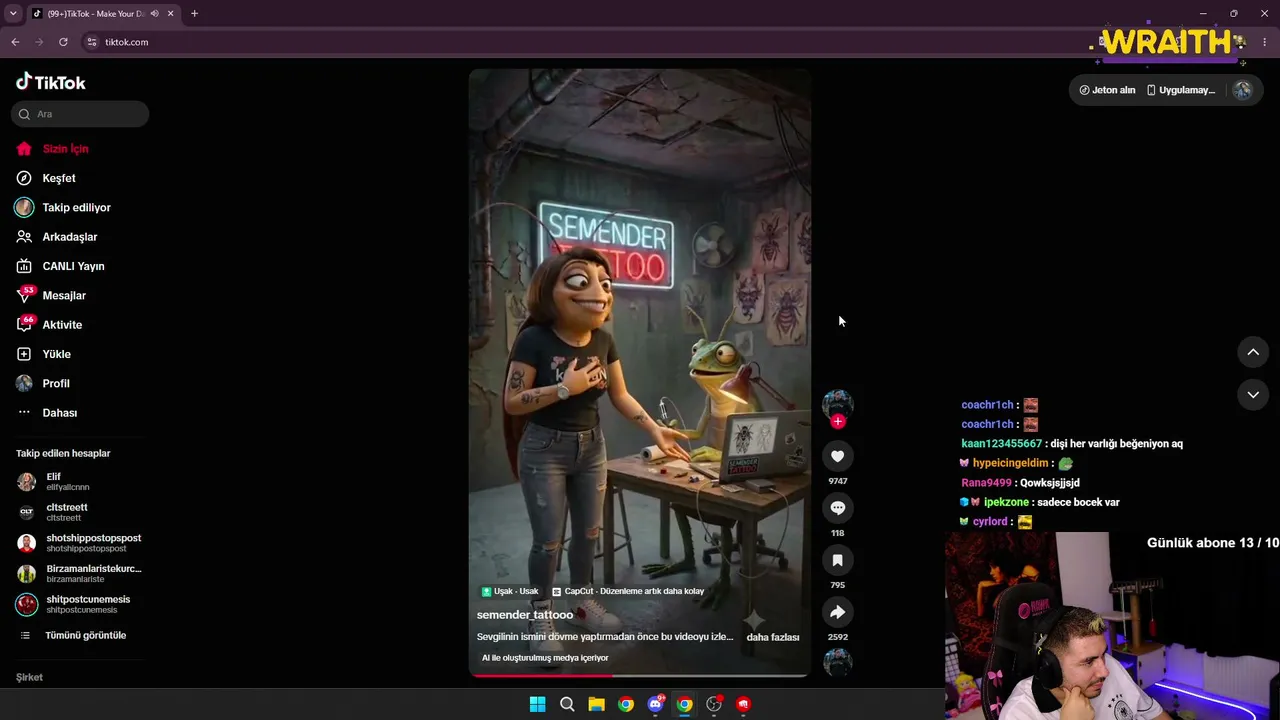Open the account avatar menu at top right
1280x720 pixels.
(x=1242, y=90)
